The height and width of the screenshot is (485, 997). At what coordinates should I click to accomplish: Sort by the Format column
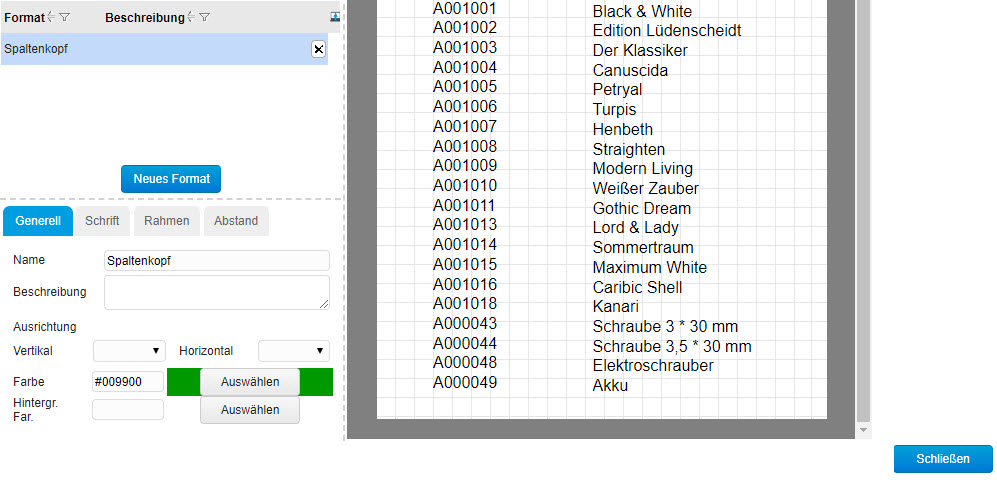click(51, 17)
